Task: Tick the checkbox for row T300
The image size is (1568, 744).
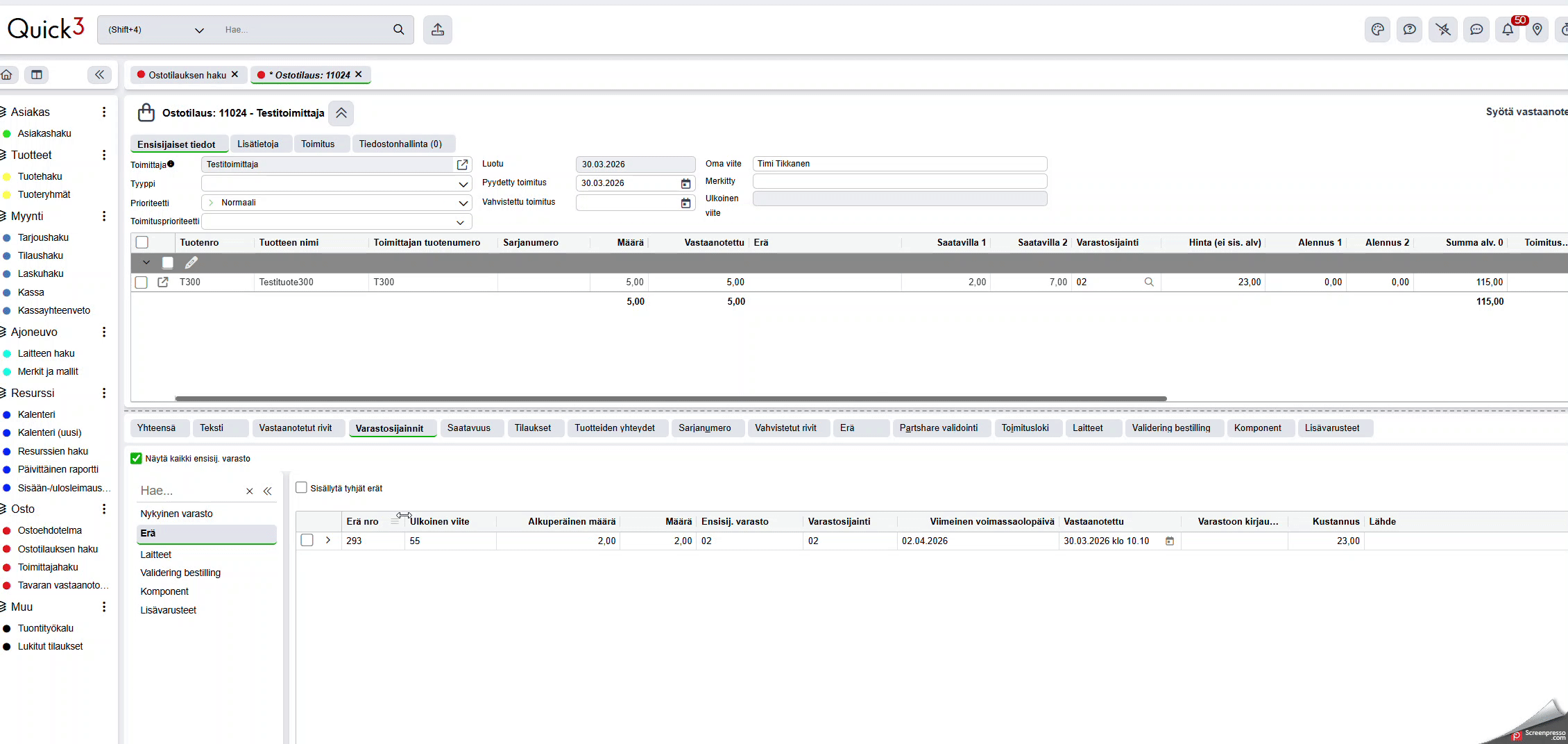Action: (x=142, y=282)
